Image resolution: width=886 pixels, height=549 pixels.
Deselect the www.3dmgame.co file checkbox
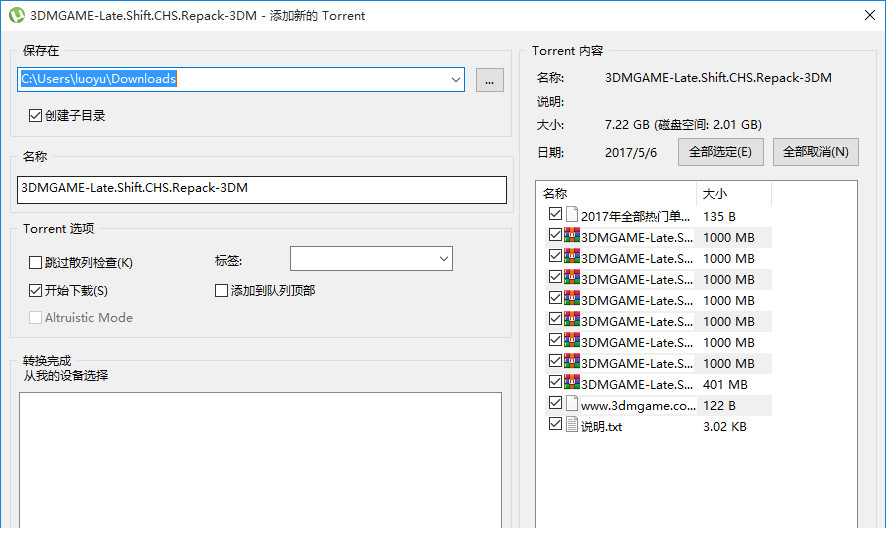pos(555,403)
